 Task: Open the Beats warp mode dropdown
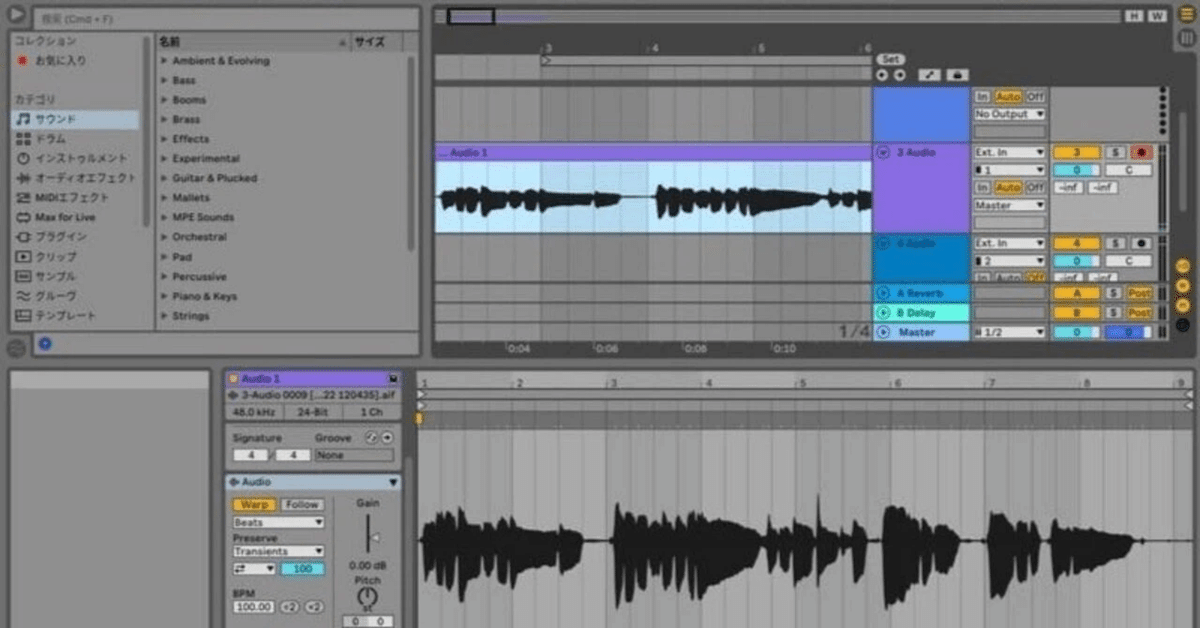tap(279, 522)
